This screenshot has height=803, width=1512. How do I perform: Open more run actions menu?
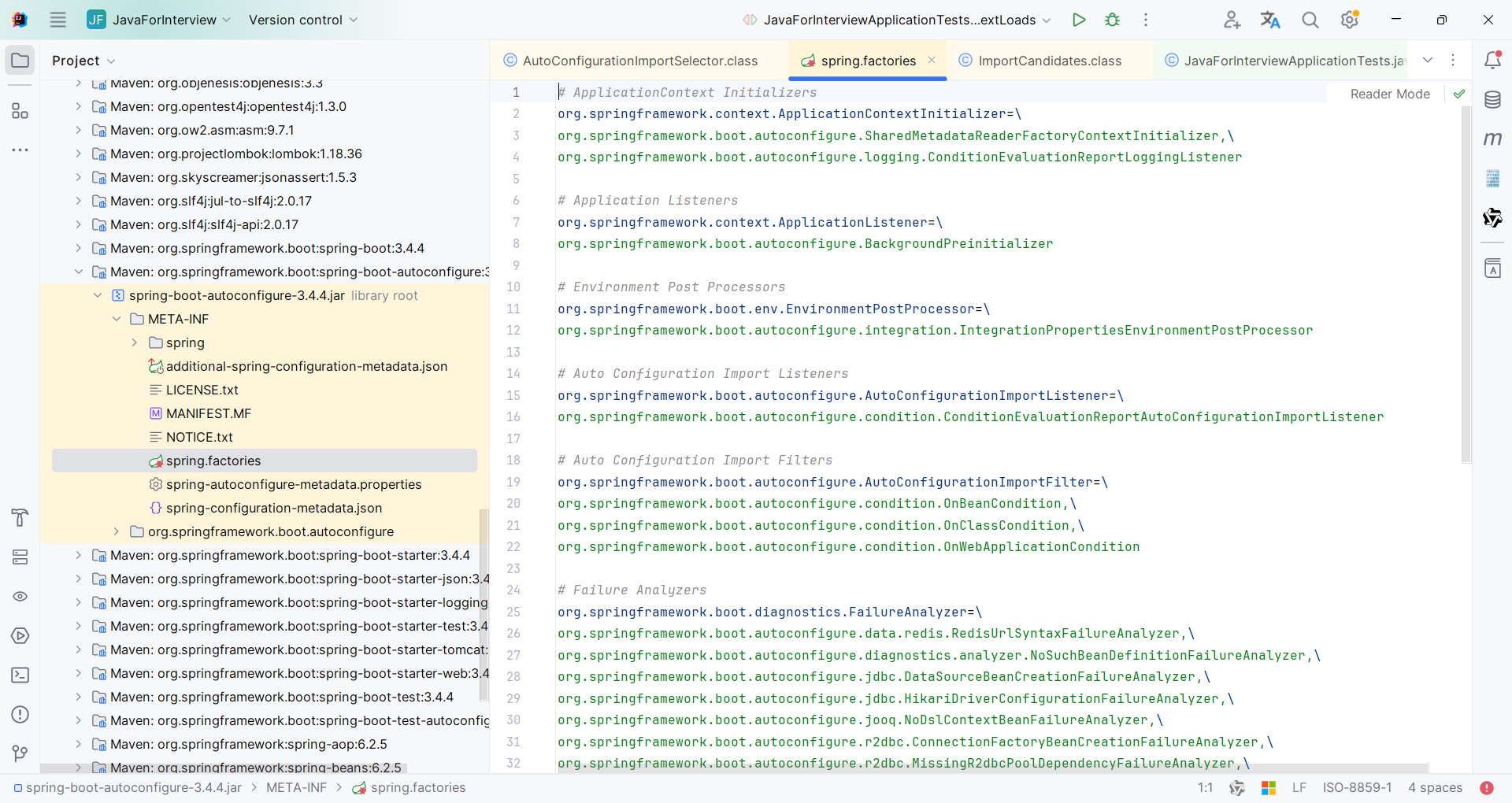click(1146, 20)
